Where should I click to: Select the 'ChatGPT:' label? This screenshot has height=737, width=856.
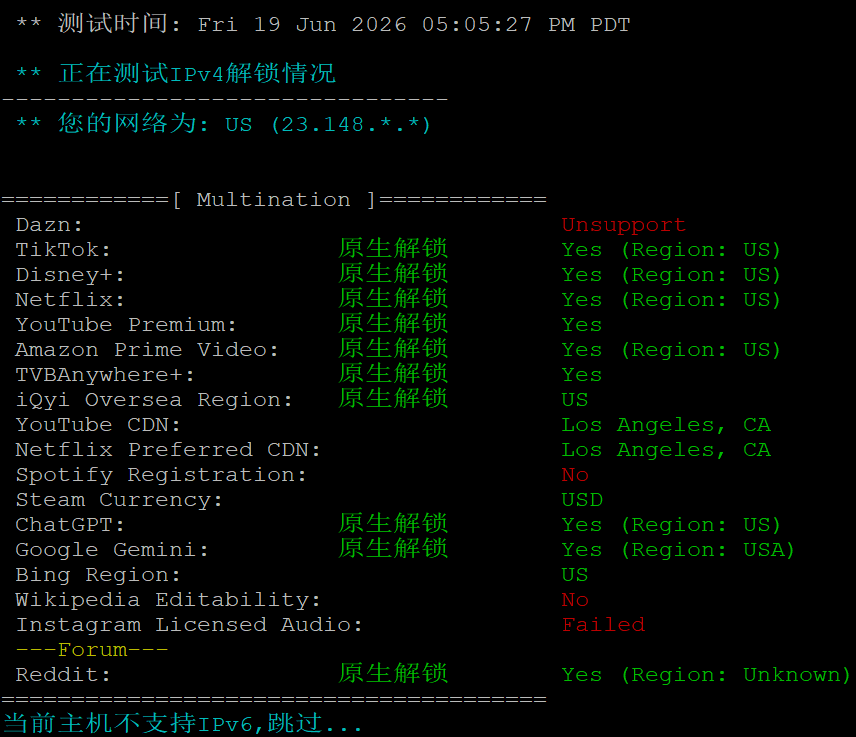click(x=70, y=525)
